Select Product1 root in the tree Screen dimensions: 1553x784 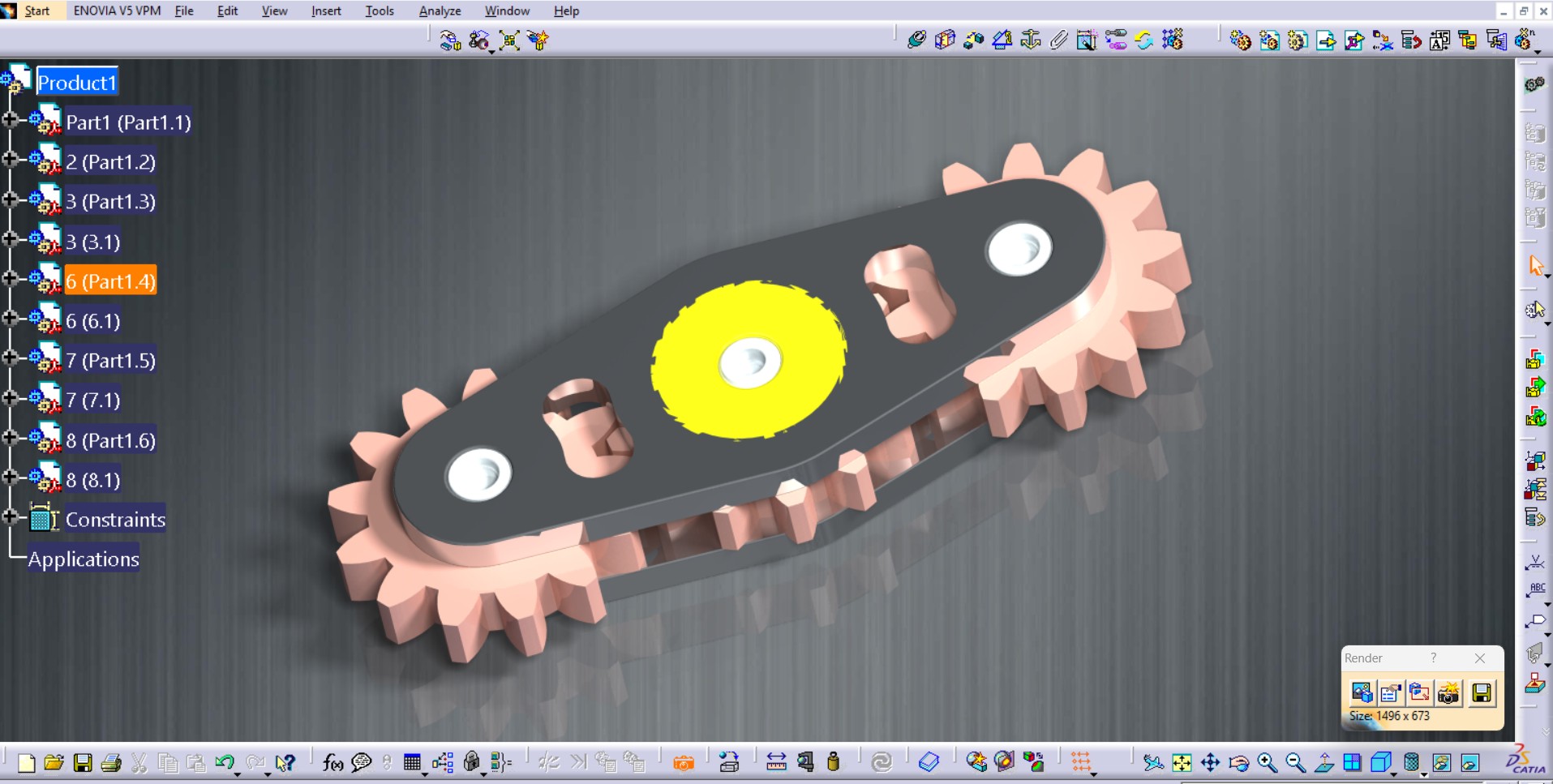pyautogui.click(x=77, y=82)
